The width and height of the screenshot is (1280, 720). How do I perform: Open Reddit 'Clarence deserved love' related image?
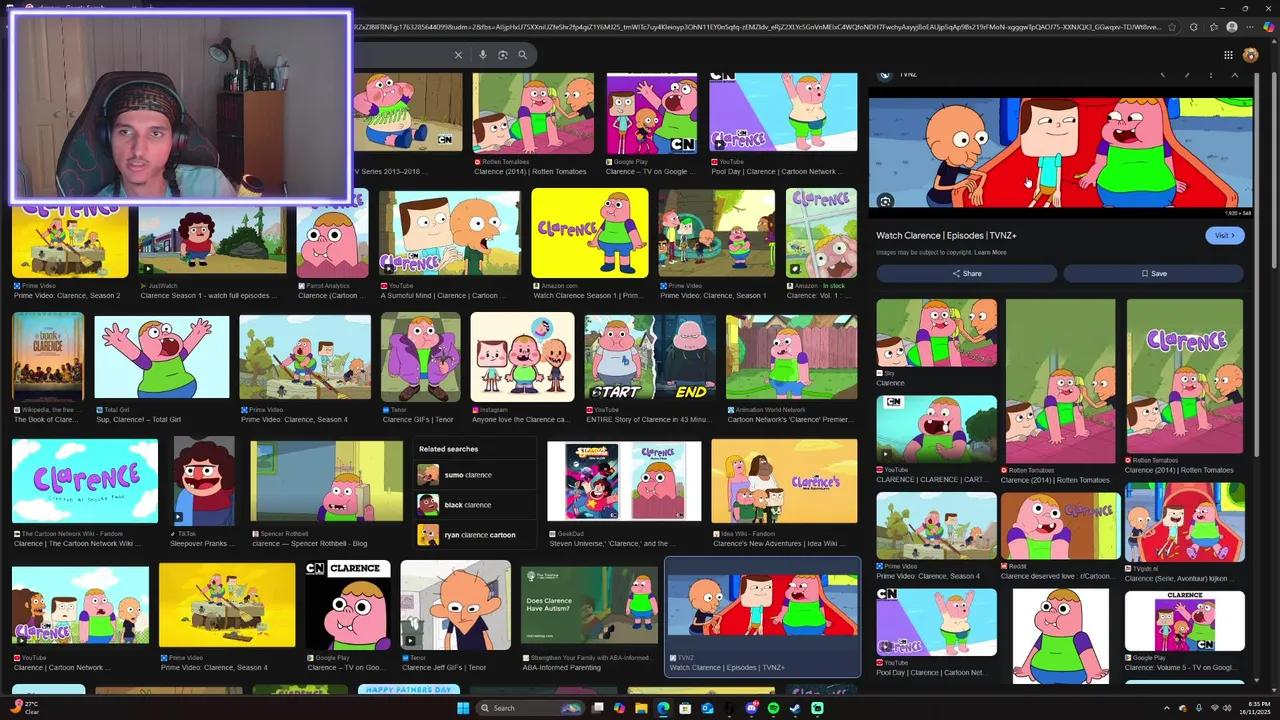1061,526
